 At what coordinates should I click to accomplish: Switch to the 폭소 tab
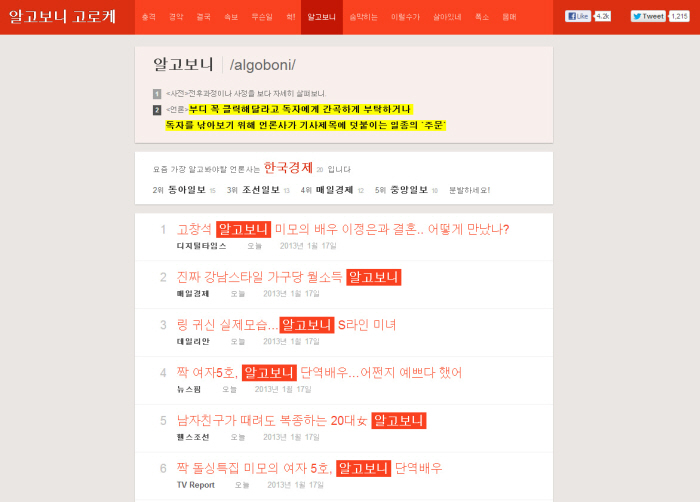482,17
